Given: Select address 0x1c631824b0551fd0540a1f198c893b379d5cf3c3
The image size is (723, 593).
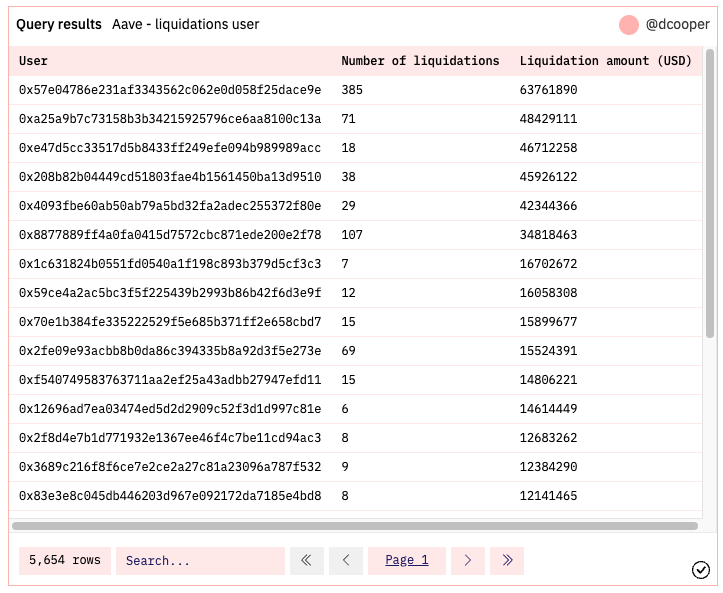Looking at the screenshot, I should (x=170, y=264).
